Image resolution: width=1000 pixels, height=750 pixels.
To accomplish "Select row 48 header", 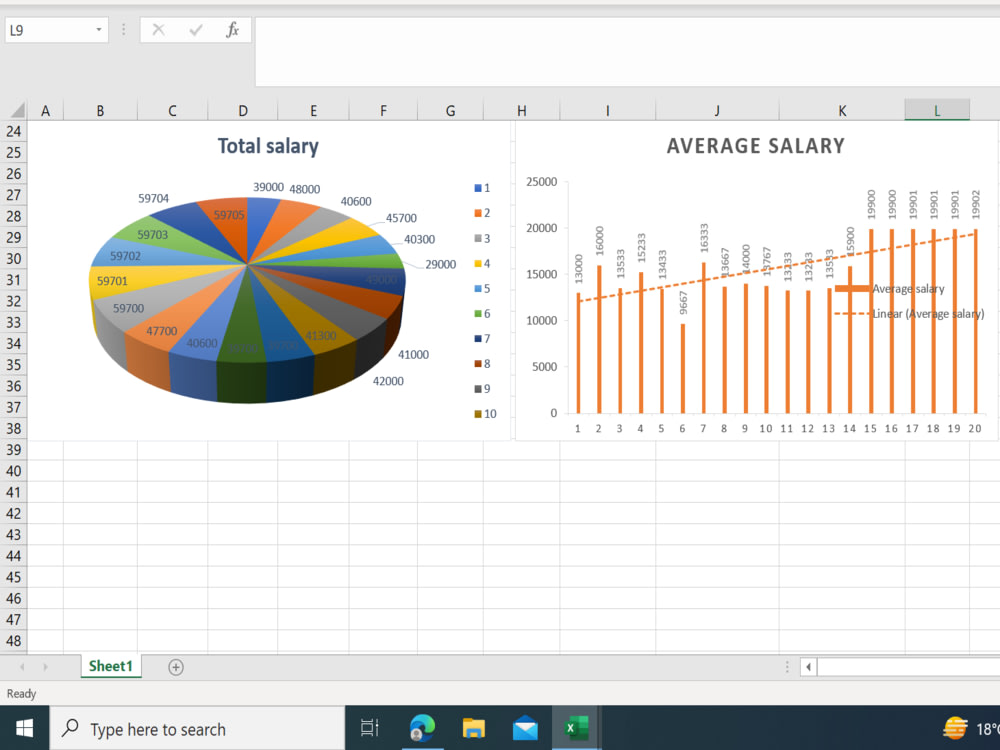I will 13,640.
